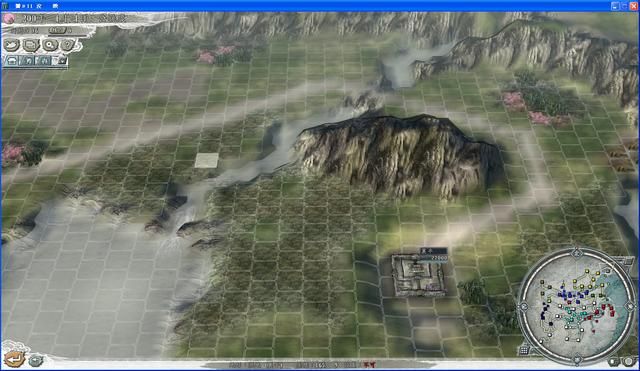Click the bird-shaped icon button in top-left toolbar
Viewport: 640px width, 371px height.
[x=12, y=44]
